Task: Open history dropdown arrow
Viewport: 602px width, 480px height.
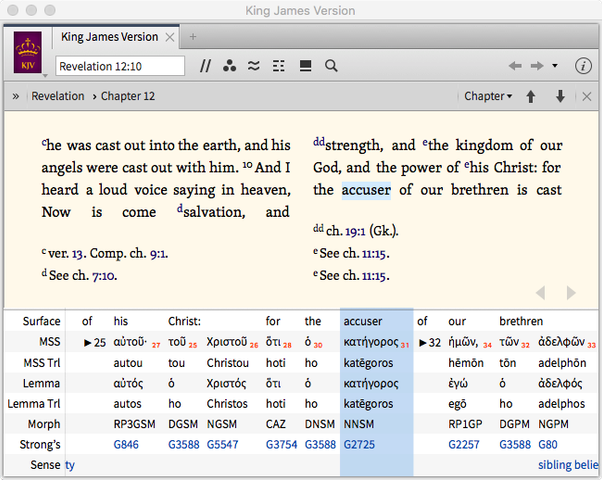Action: [555, 66]
